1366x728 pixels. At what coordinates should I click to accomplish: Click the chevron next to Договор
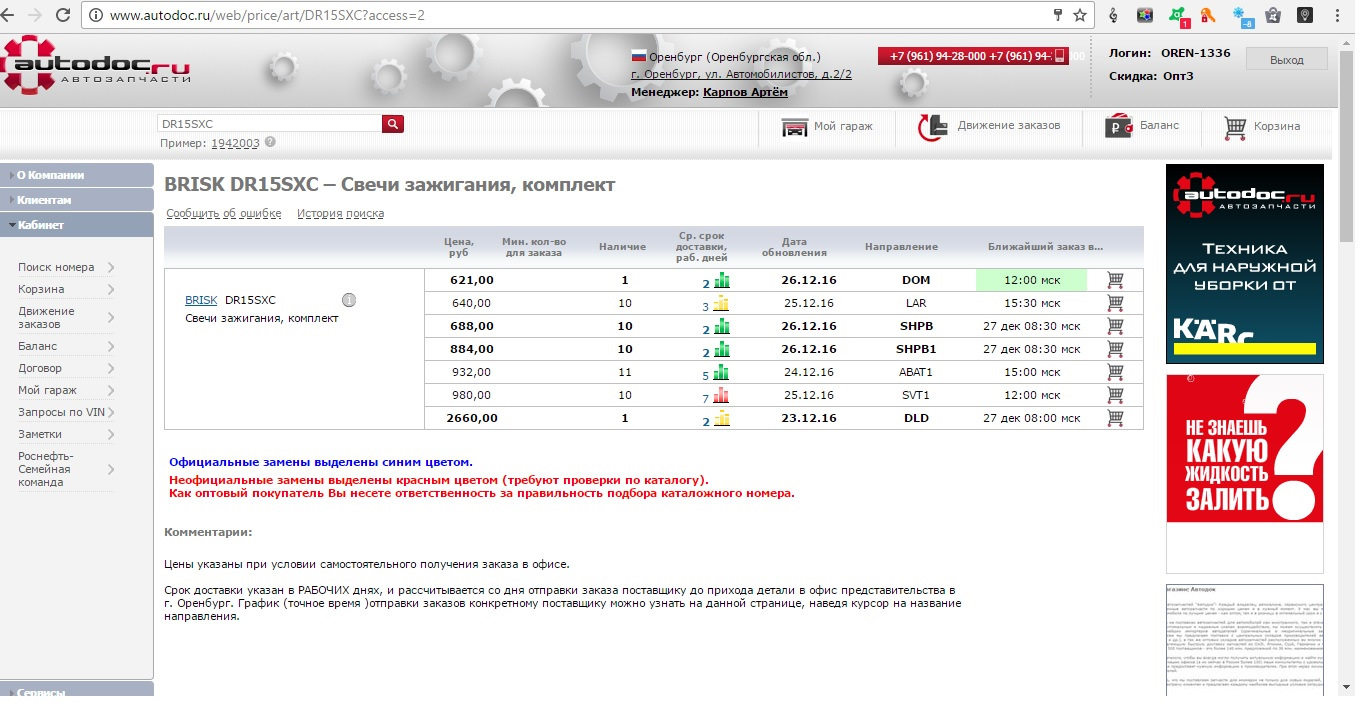click(x=110, y=368)
